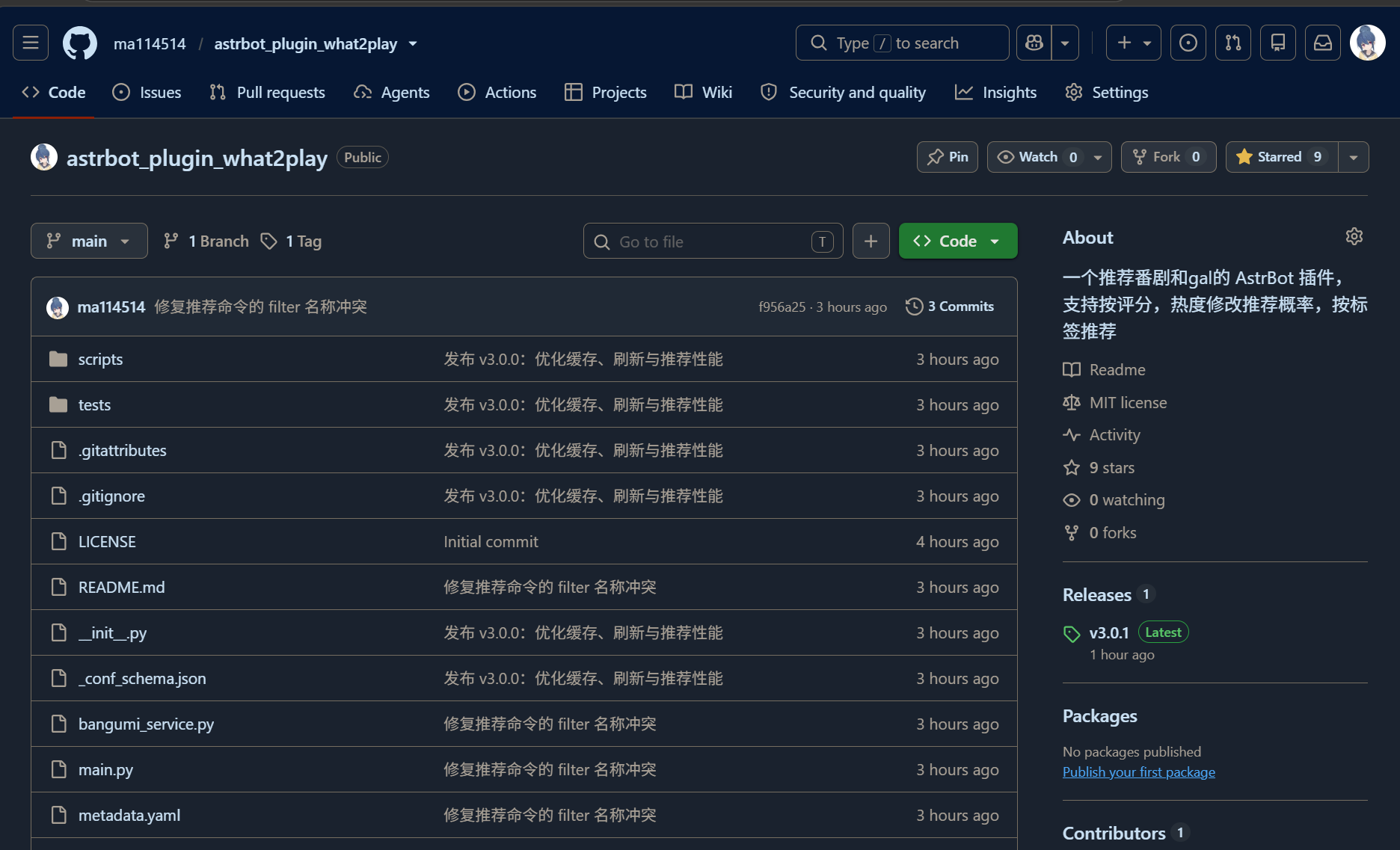The height and width of the screenshot is (850, 1400).
Task: Open Releases section heading link
Action: tap(1097, 594)
